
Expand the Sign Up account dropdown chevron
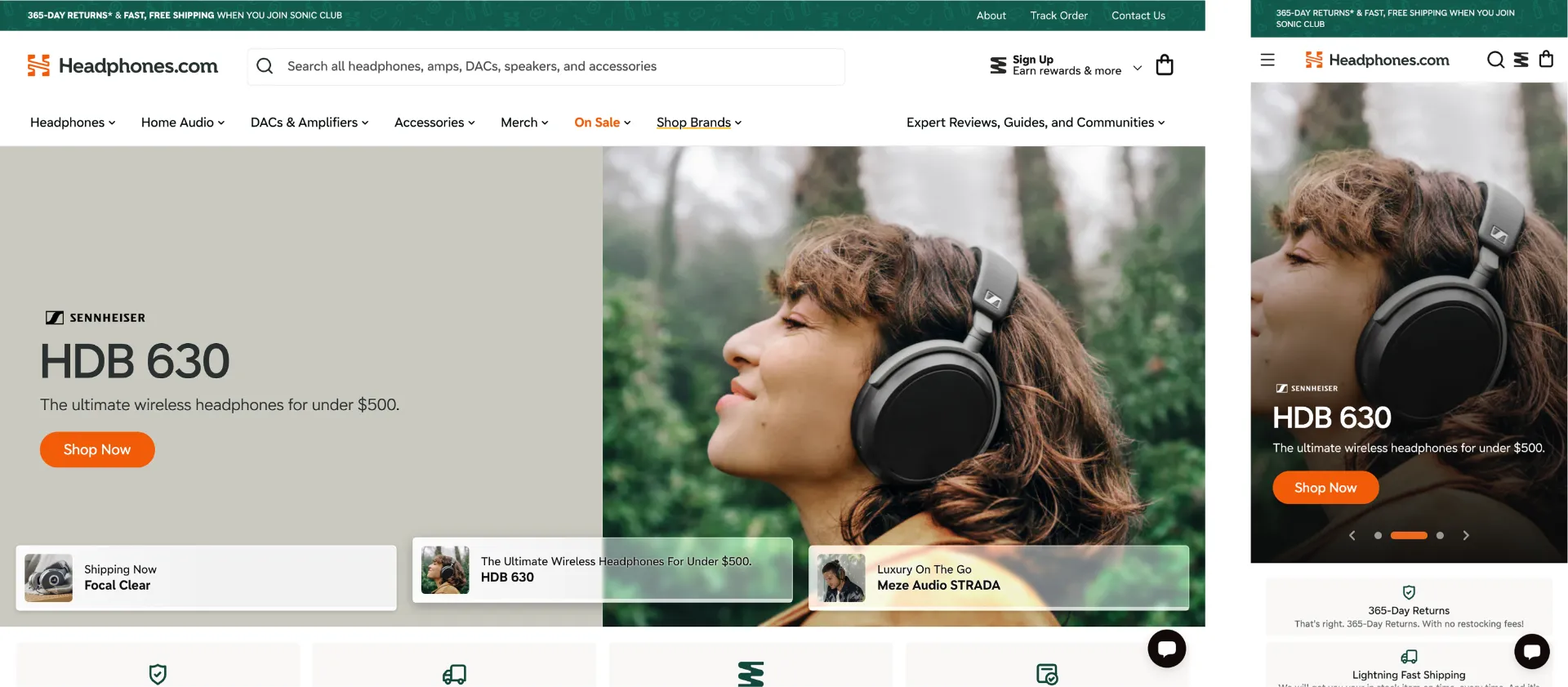click(x=1137, y=68)
